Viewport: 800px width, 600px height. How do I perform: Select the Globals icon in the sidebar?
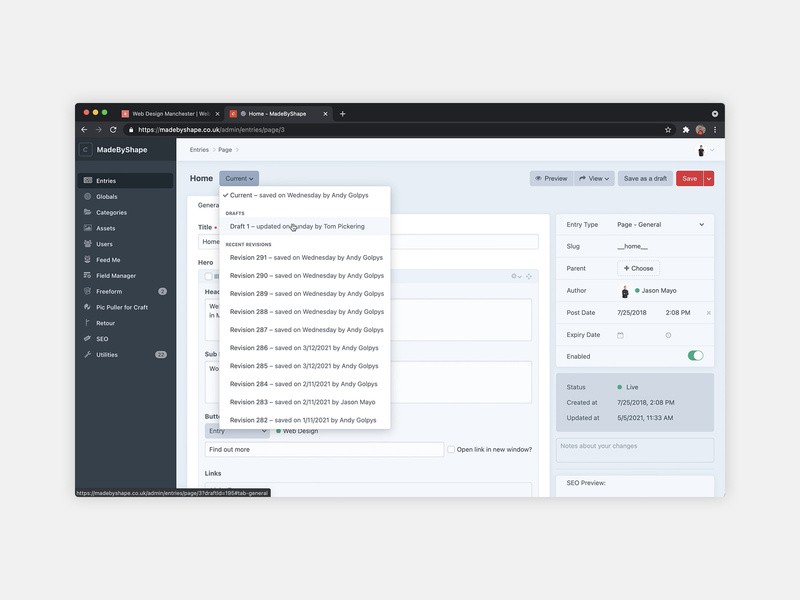pyautogui.click(x=90, y=196)
